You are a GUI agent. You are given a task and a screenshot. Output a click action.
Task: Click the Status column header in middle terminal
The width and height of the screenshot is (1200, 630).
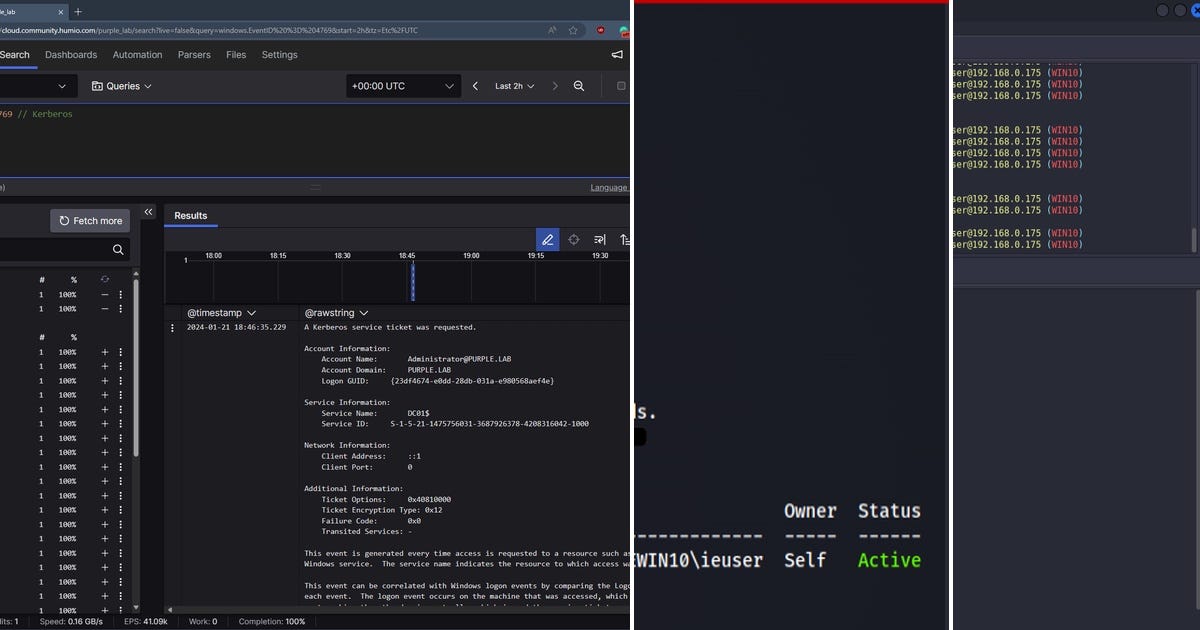(x=889, y=511)
